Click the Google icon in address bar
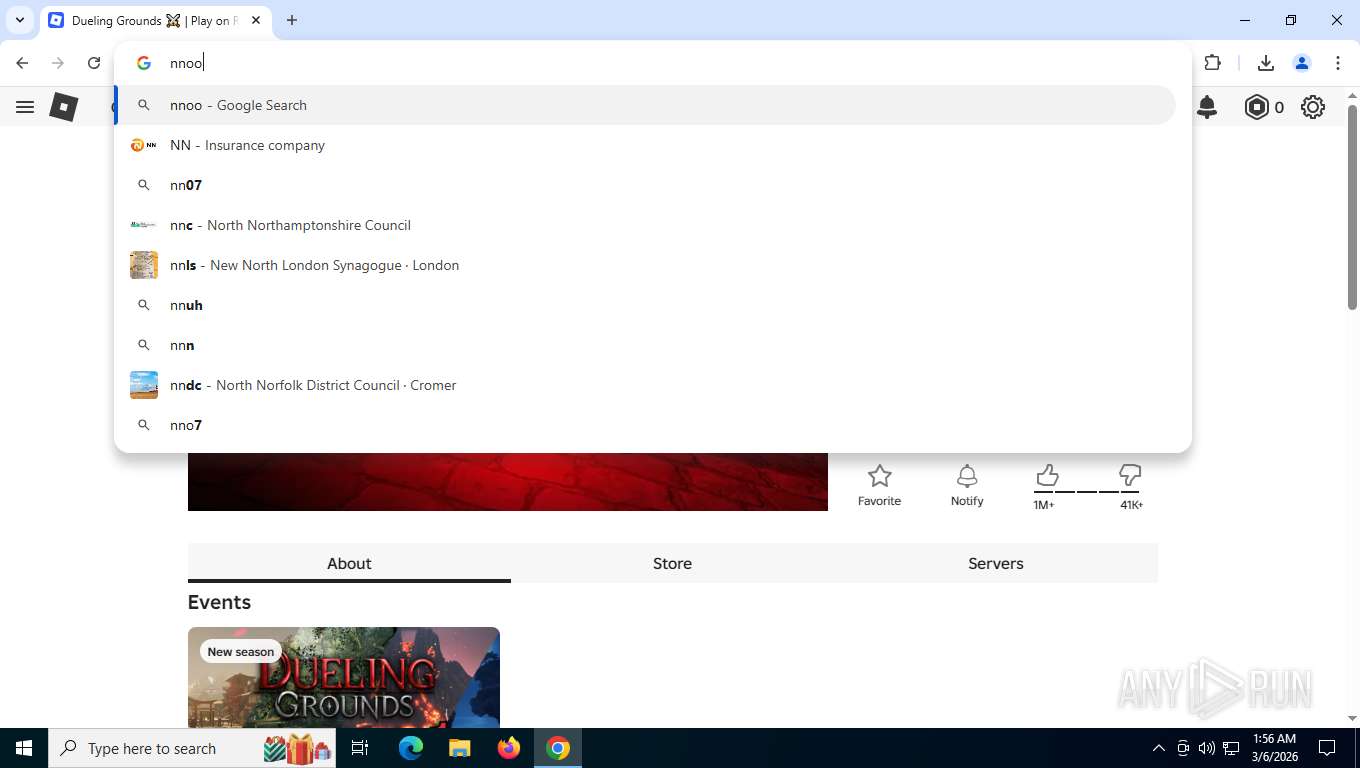1360x768 pixels. [144, 63]
